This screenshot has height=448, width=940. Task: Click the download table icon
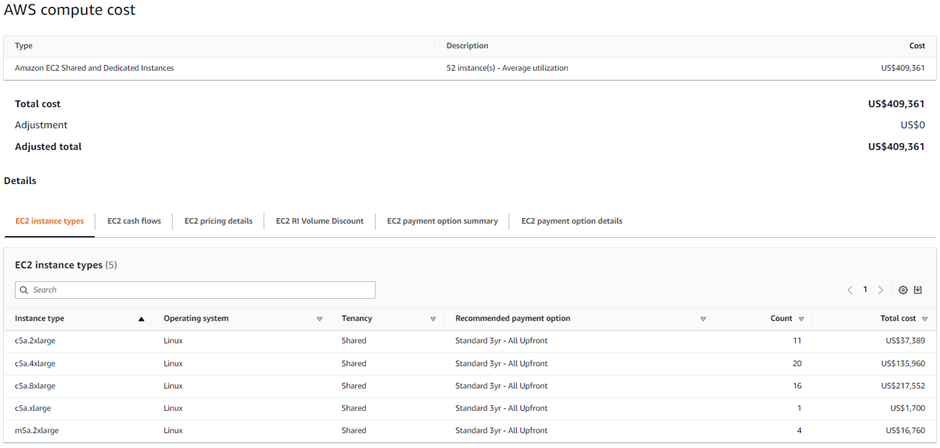[918, 290]
